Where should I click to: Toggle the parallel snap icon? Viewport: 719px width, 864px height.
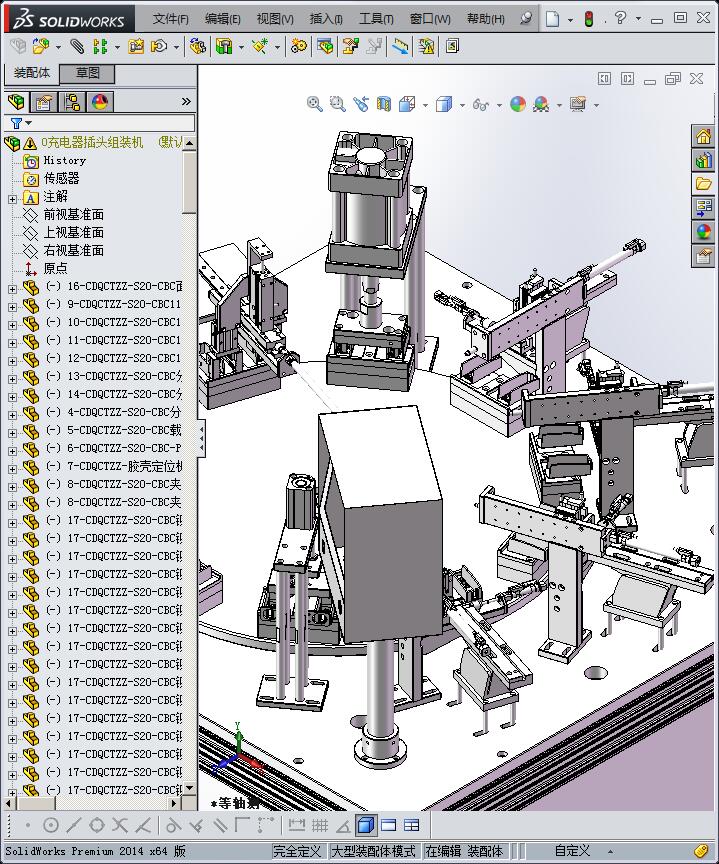(220, 825)
